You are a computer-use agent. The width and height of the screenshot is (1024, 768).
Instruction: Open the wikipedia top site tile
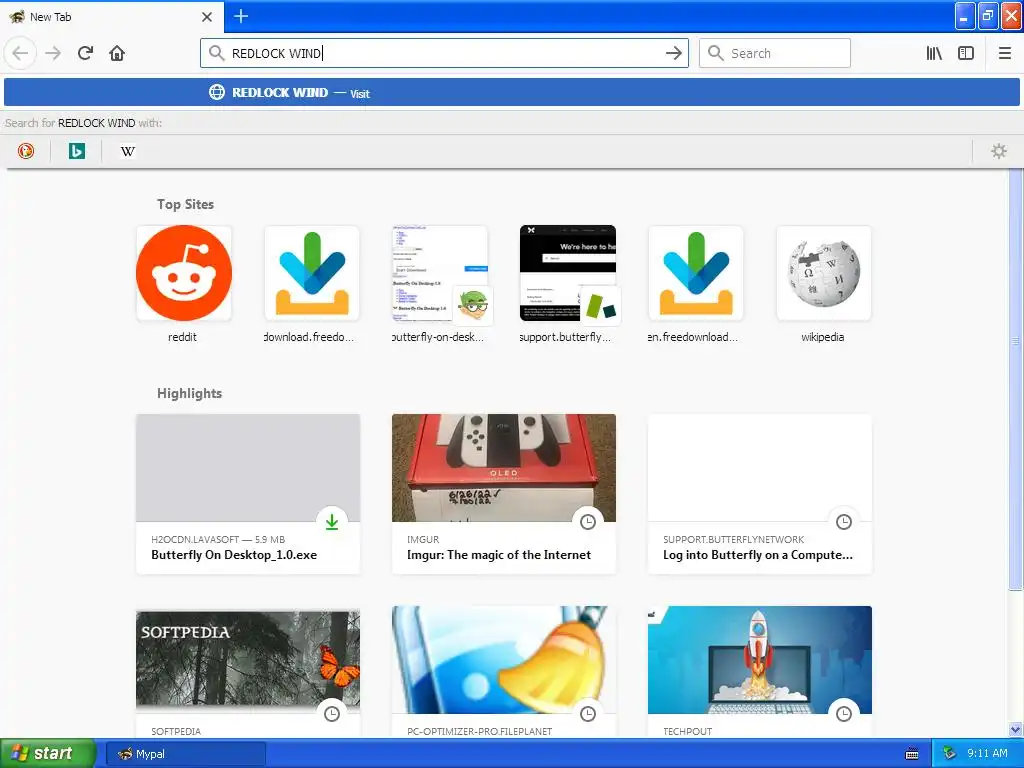click(x=824, y=273)
